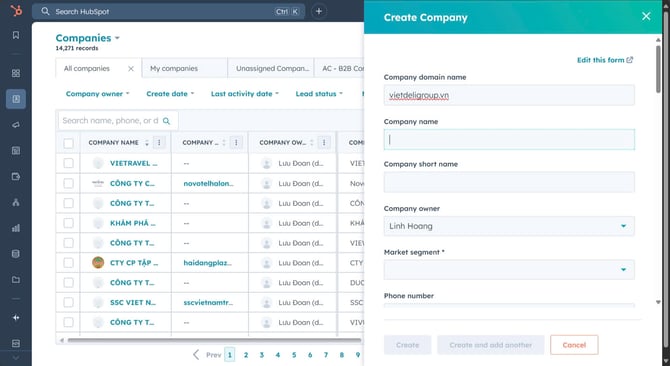This screenshot has height=366, width=670.
Task: Click the horizontal scrollbar under the table
Action: coord(214,340)
